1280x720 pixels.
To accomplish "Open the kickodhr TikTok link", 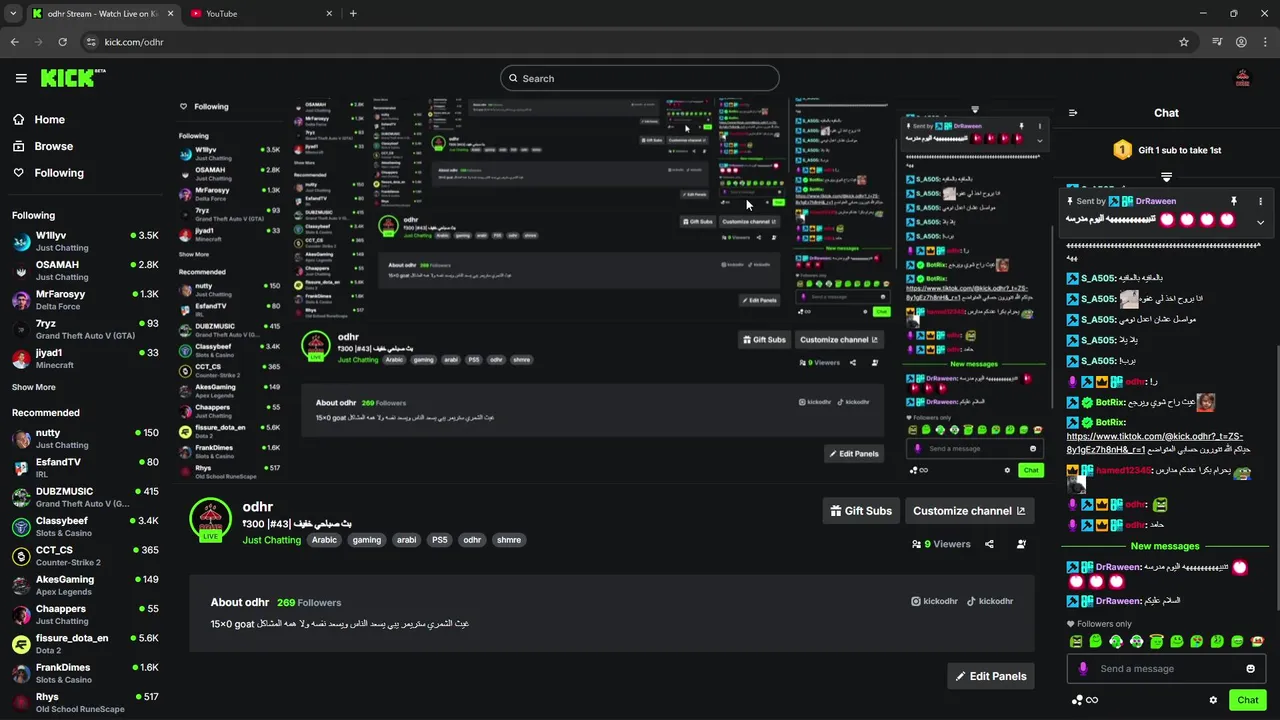I will click(988, 601).
